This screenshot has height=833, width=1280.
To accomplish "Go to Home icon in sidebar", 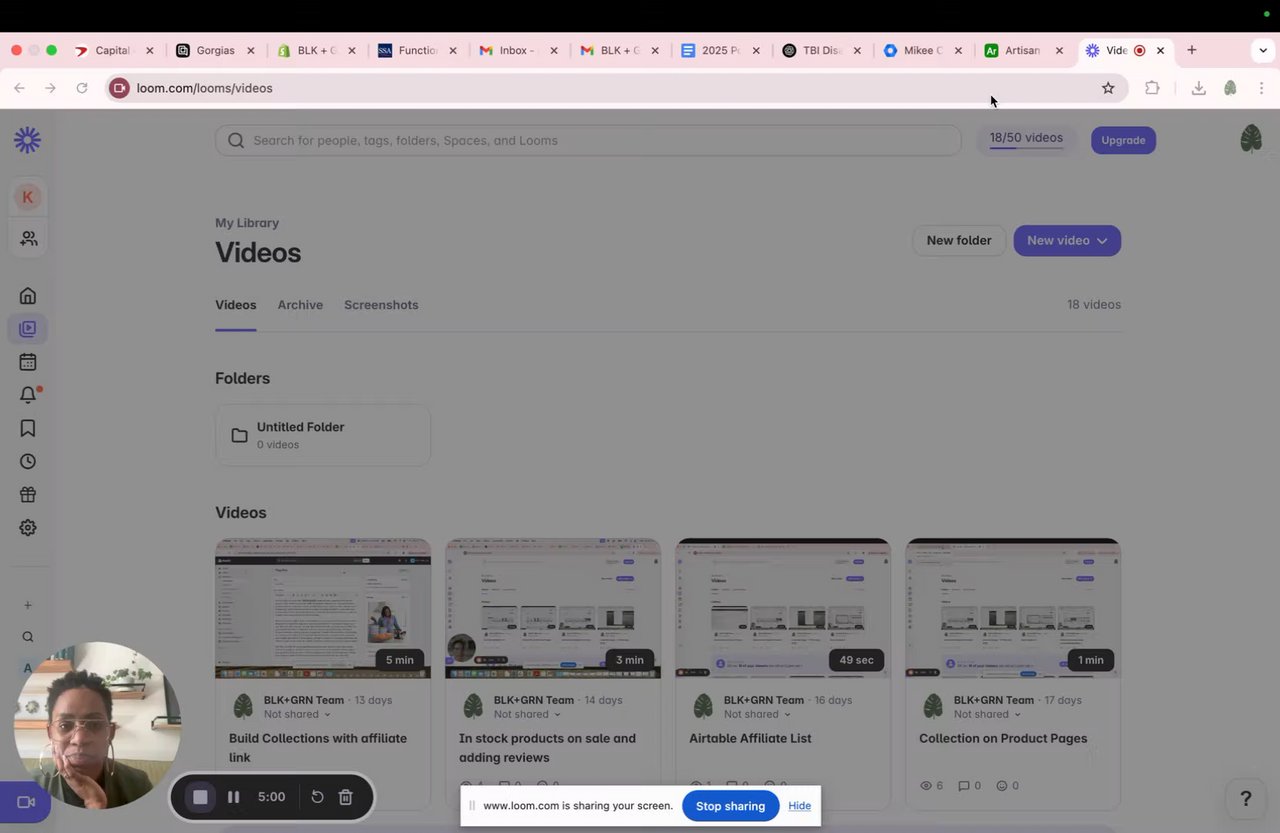I will 28,296.
